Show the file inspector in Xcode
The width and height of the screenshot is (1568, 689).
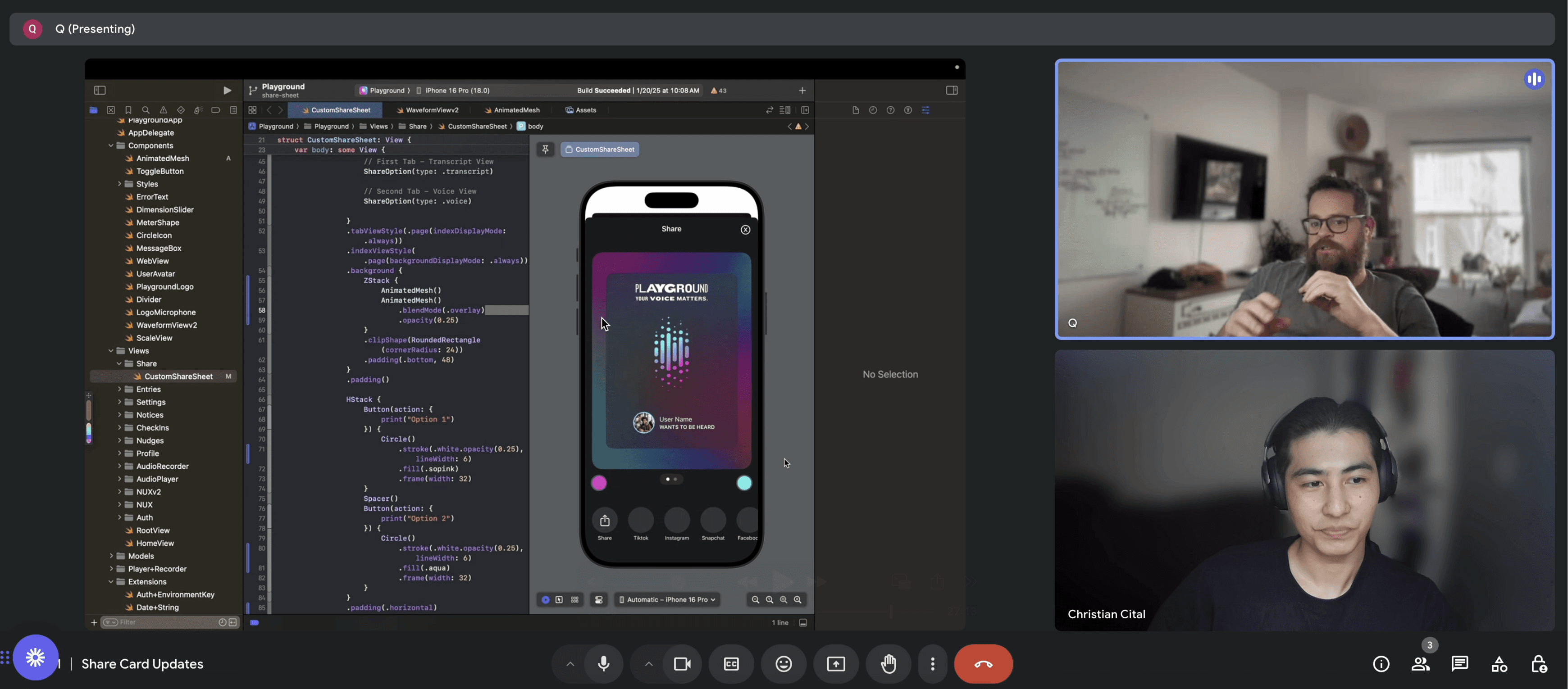pyautogui.click(x=855, y=110)
